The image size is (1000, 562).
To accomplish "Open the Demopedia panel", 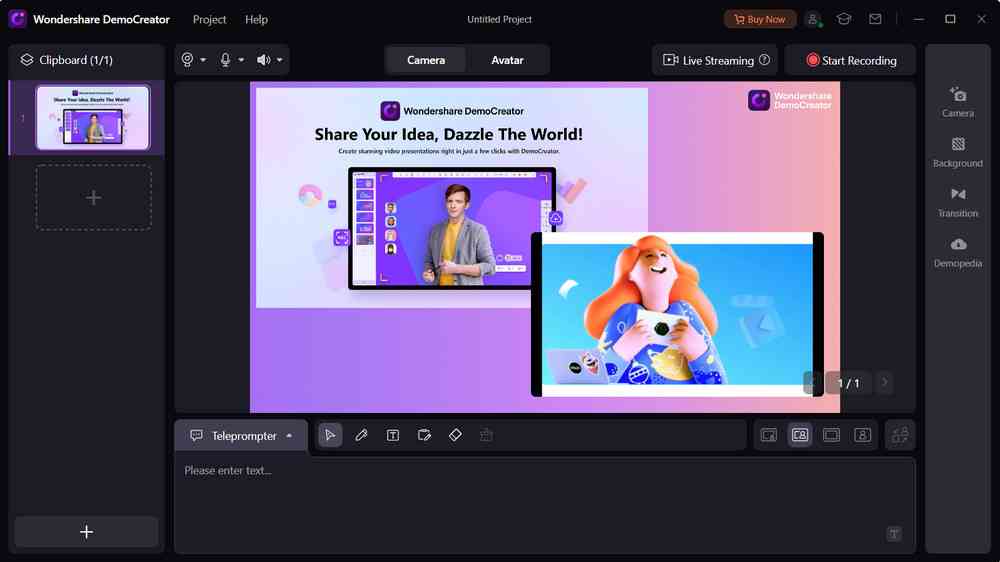I will [957, 253].
